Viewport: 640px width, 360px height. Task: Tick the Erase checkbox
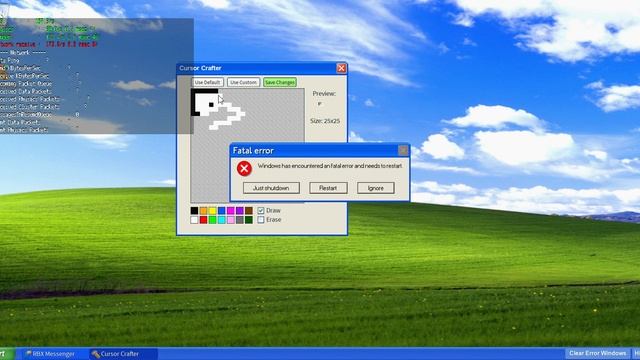click(261, 220)
